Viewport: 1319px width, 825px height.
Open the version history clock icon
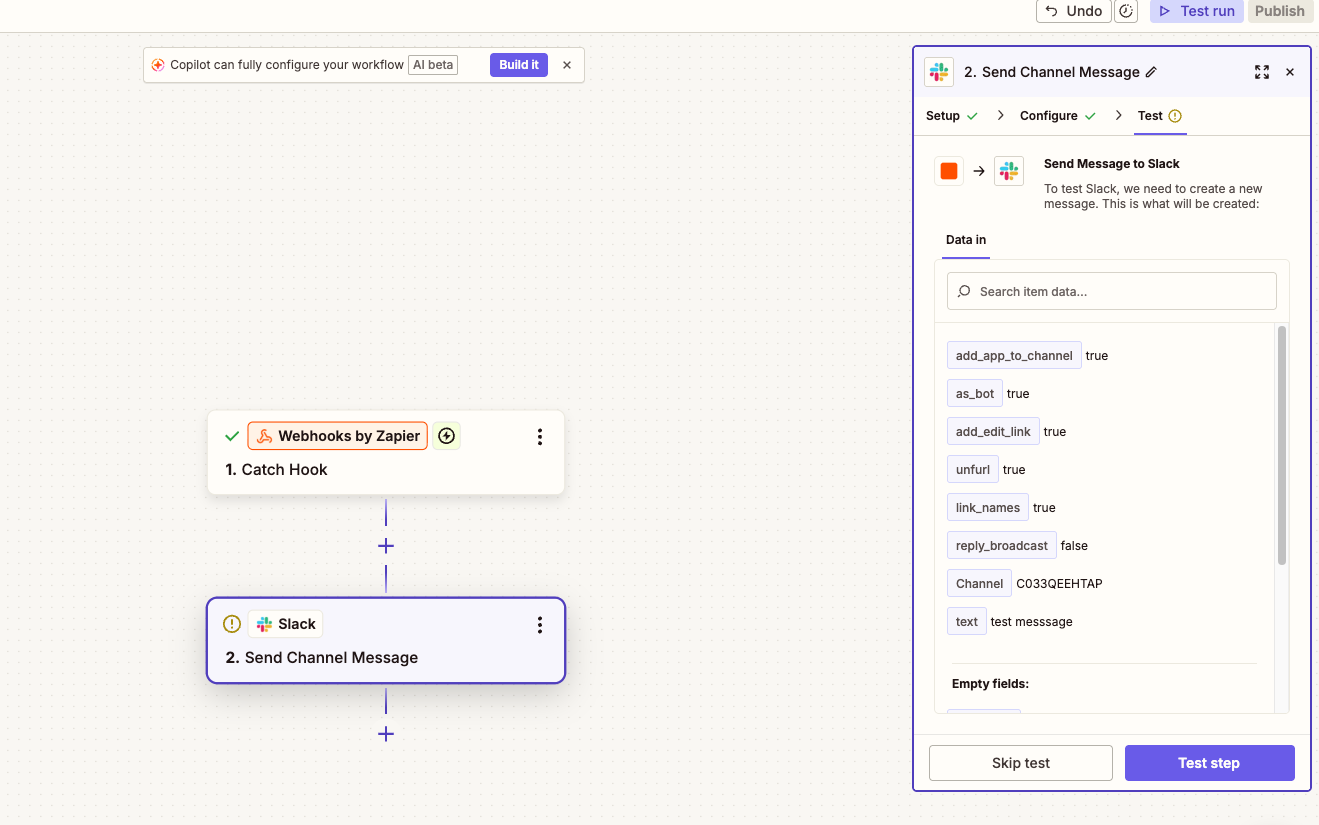[1126, 11]
